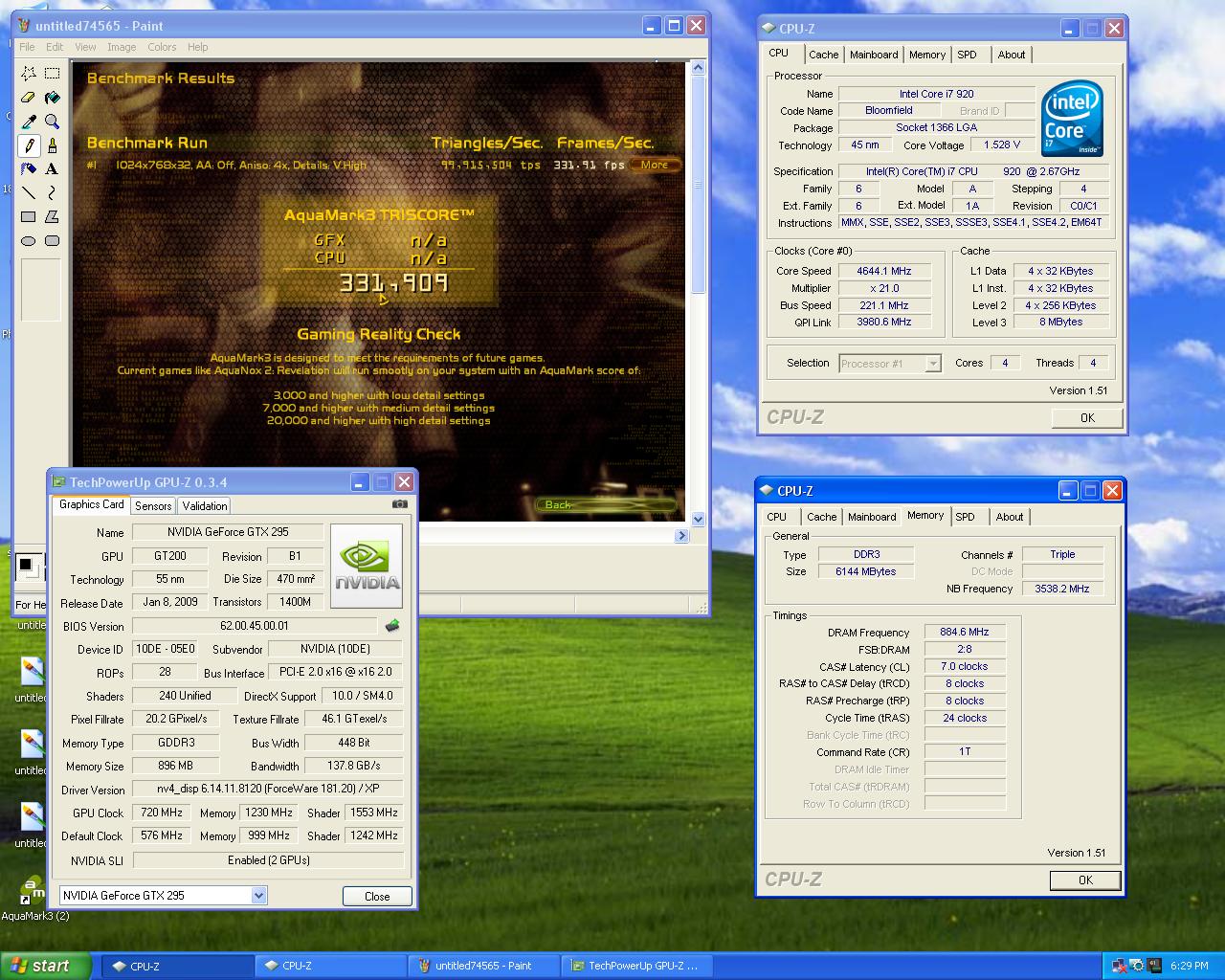Screen dimensions: 1225x980
Task: Open the Processor #1 selection dropdown
Action: point(933,364)
